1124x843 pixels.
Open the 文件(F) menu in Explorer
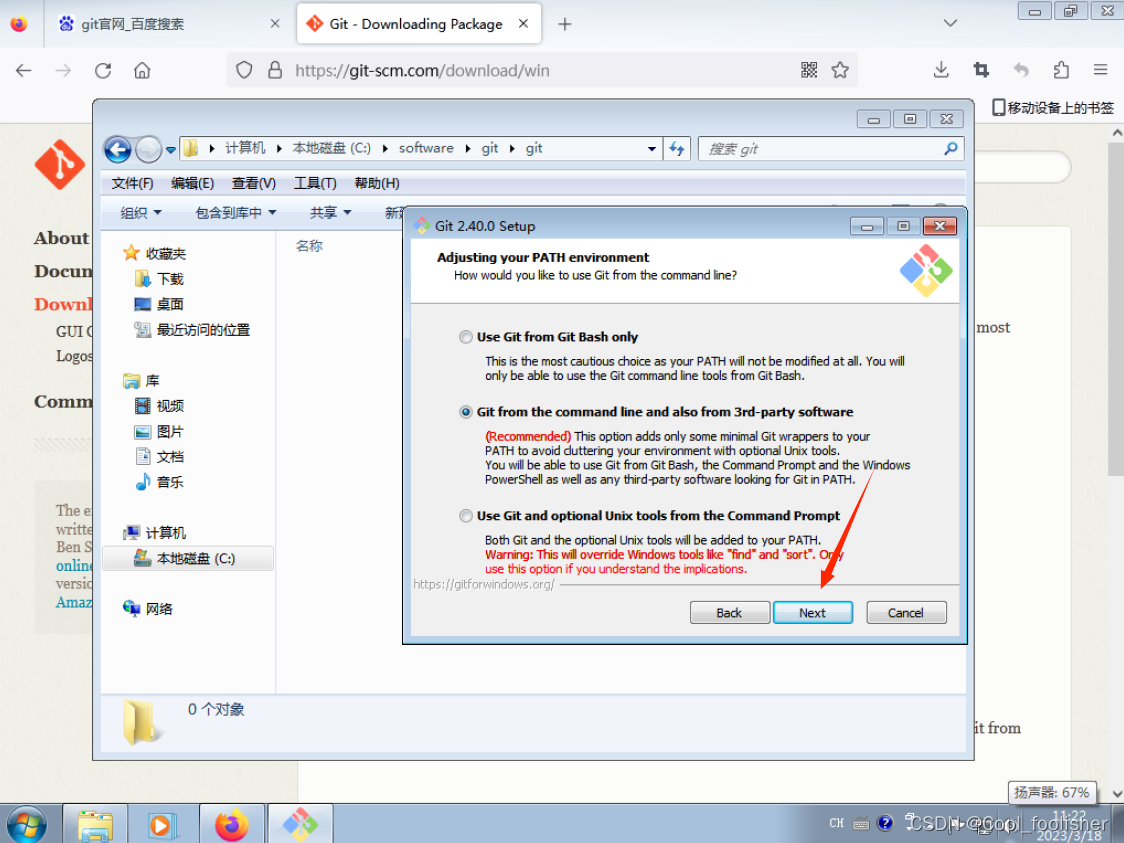[133, 184]
